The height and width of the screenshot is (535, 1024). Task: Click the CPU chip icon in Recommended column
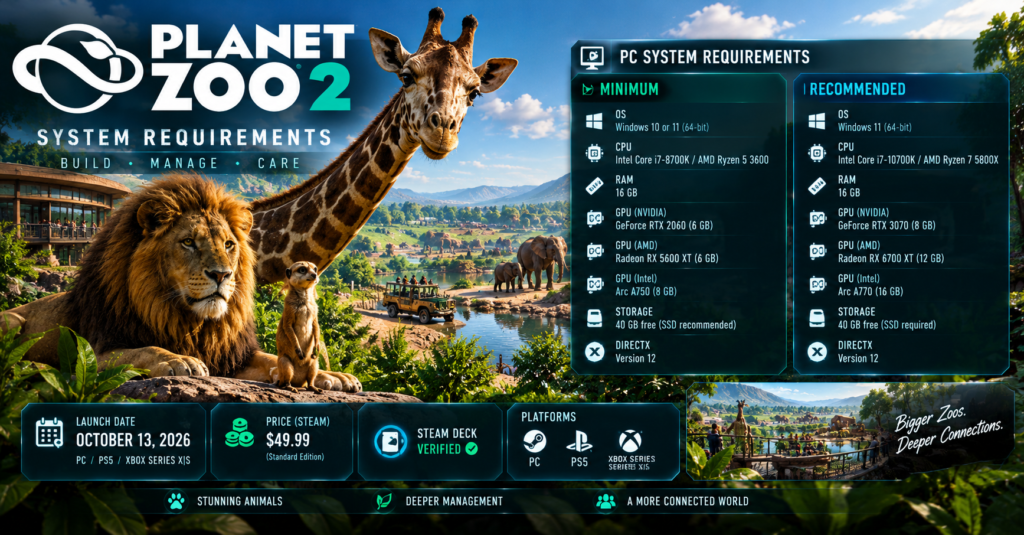point(817,154)
